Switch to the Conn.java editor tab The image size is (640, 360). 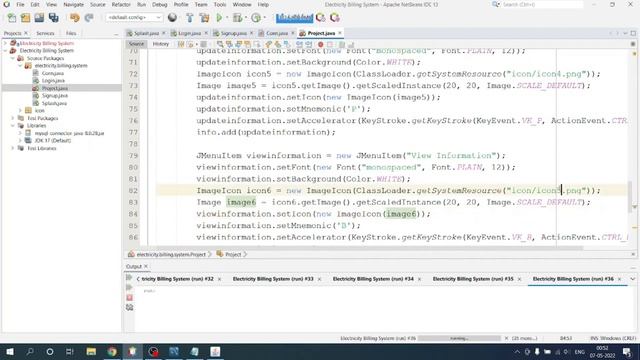pyautogui.click(x=277, y=33)
